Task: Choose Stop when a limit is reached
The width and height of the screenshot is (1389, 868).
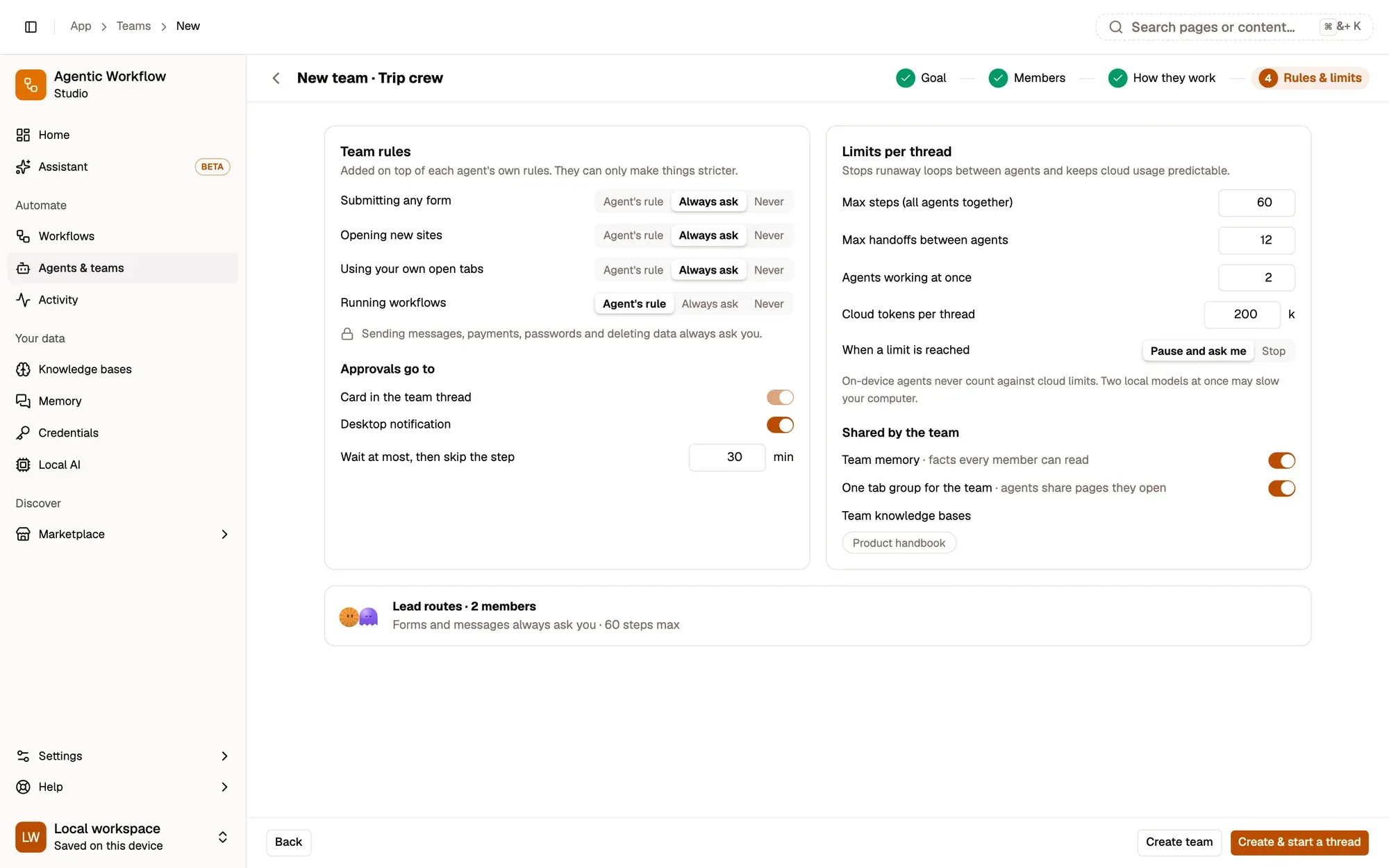Action: [1273, 351]
